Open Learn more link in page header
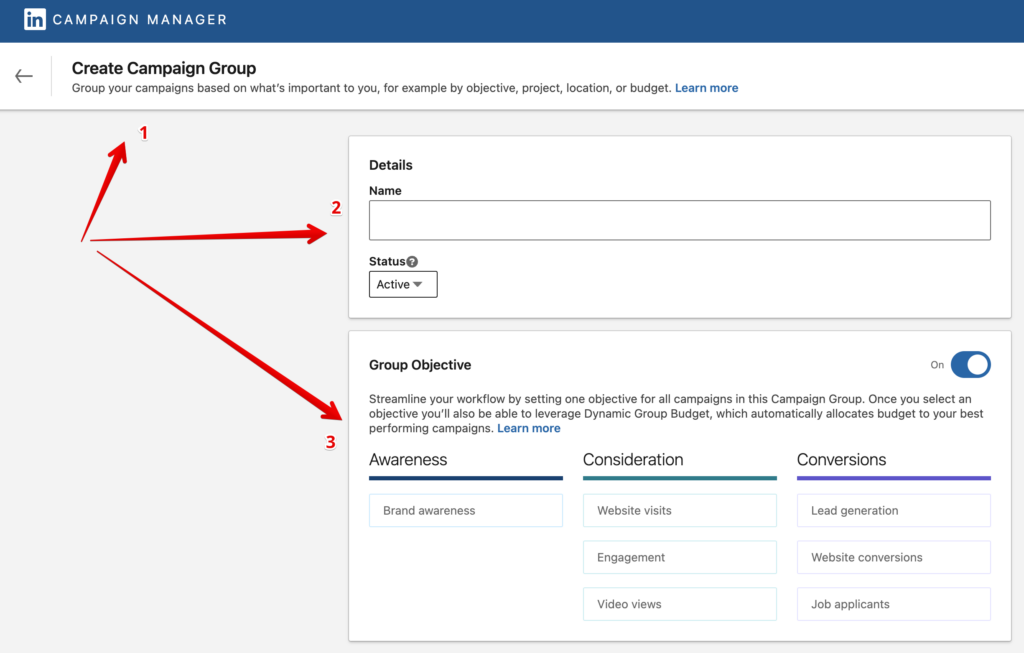The image size is (1024, 653). tap(707, 88)
